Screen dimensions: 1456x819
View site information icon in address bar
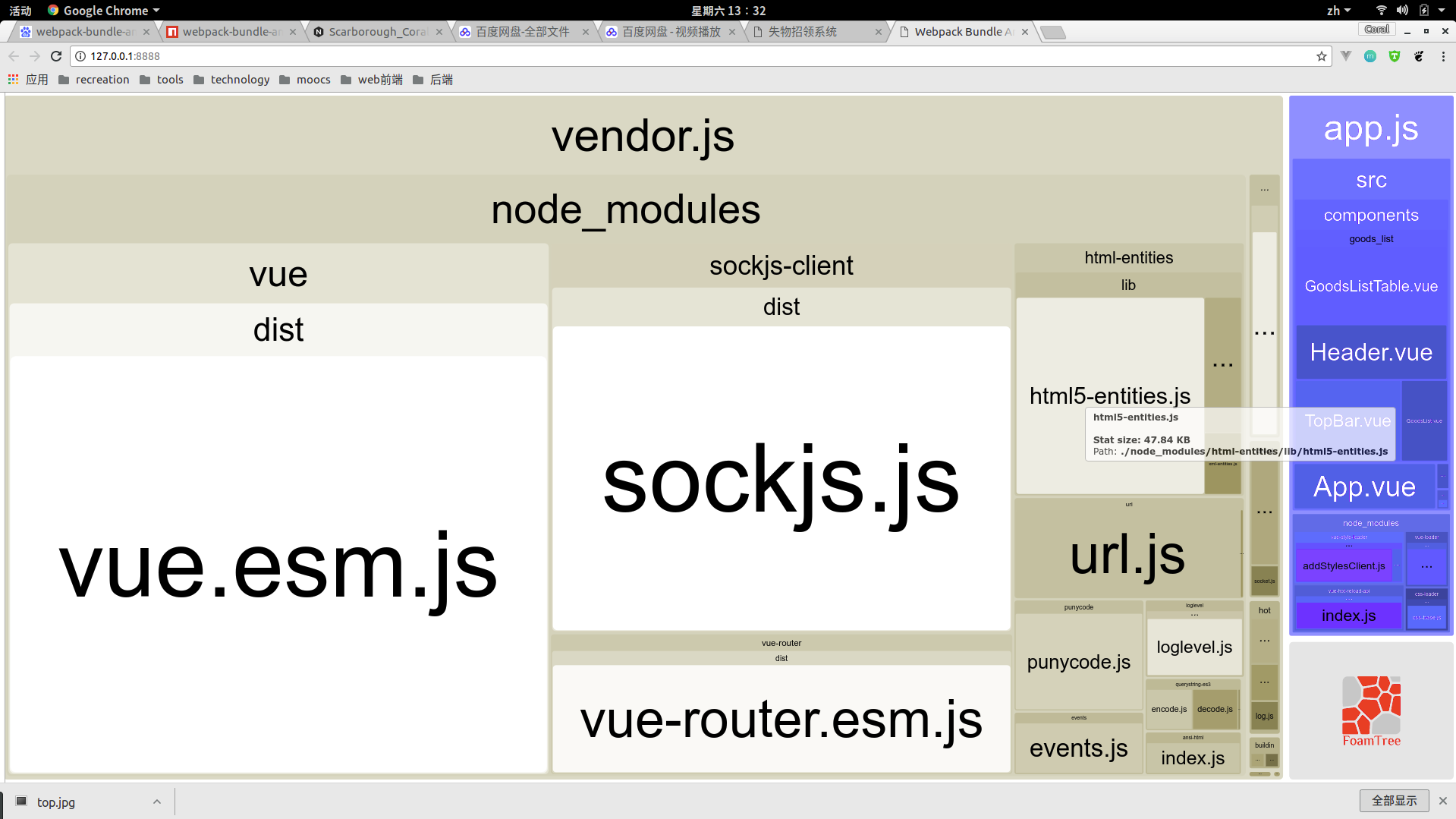[x=80, y=56]
